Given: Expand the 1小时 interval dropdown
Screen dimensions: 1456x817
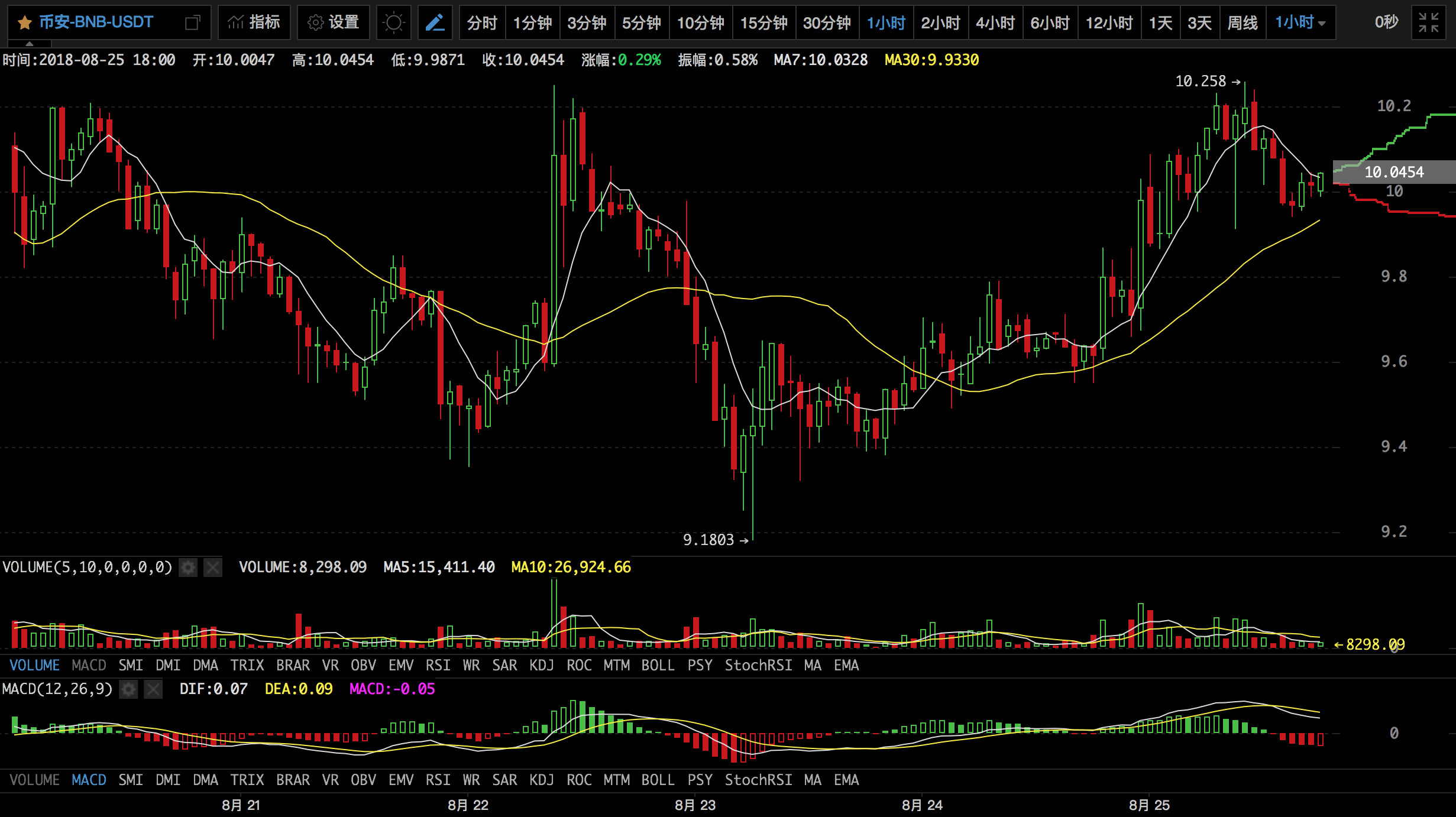Looking at the screenshot, I should point(1300,22).
